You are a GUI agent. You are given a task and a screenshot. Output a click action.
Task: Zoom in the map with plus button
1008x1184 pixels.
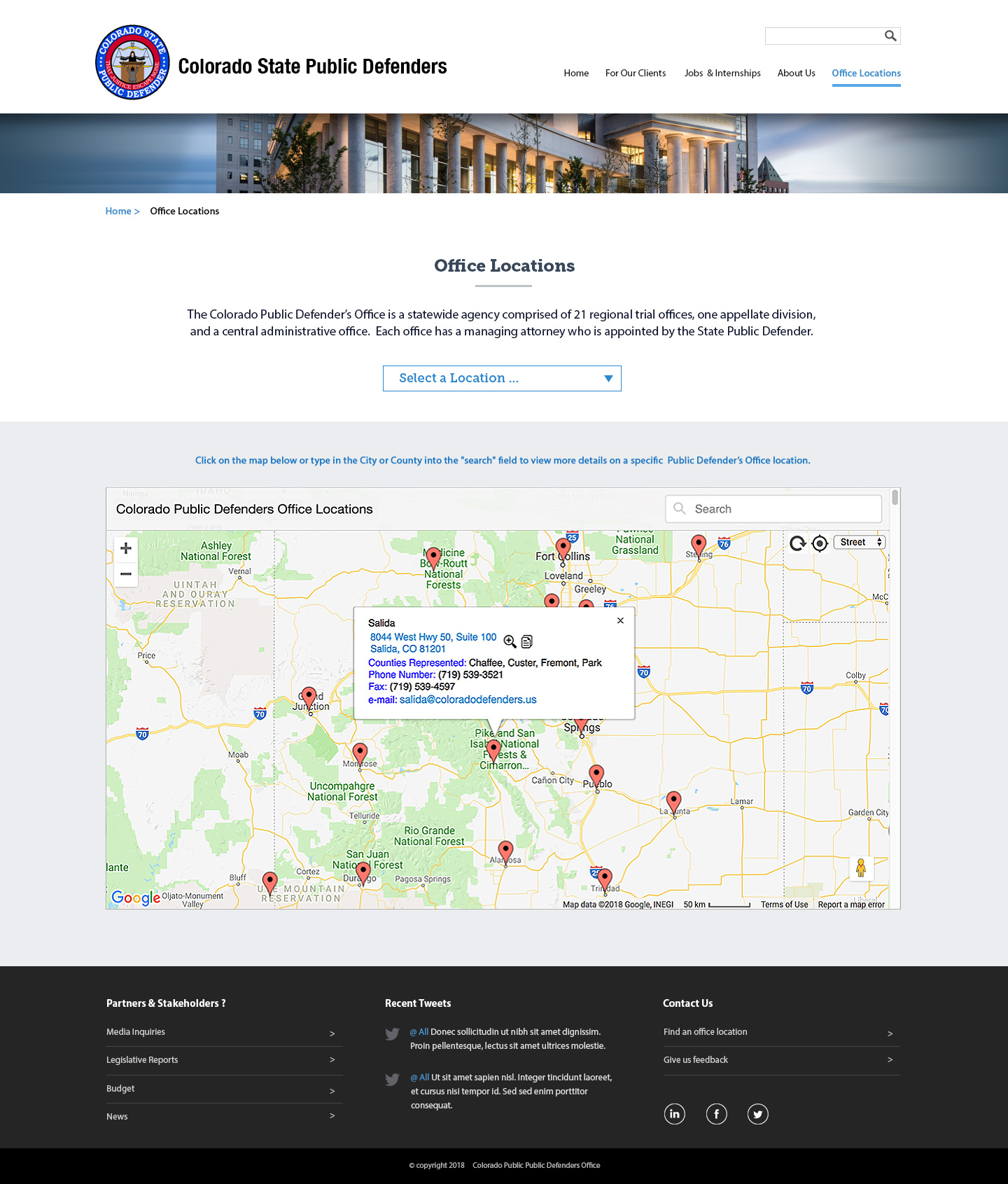point(126,548)
